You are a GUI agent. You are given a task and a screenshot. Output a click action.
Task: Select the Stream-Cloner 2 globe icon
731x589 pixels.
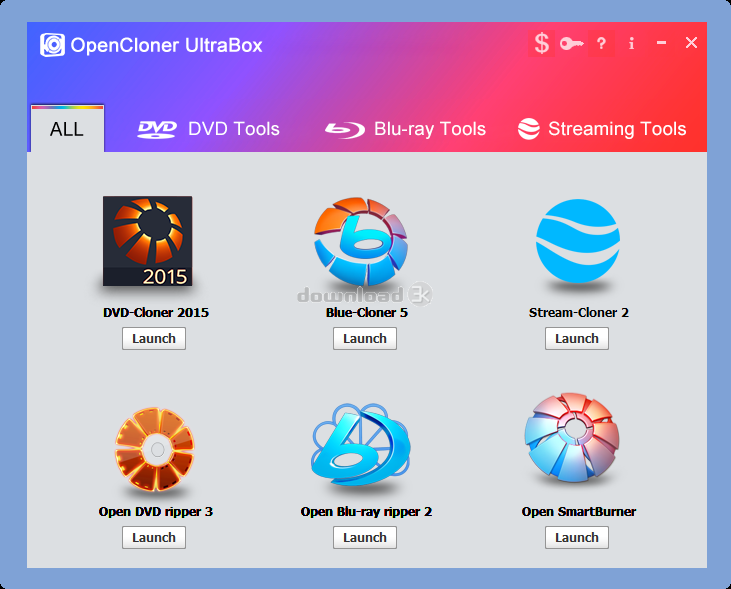[x=578, y=241]
